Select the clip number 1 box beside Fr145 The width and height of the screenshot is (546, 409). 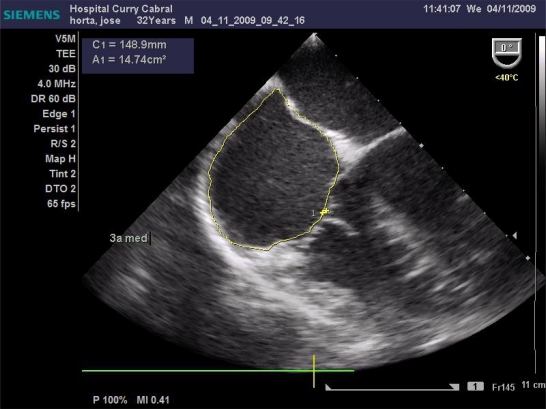coord(475,386)
